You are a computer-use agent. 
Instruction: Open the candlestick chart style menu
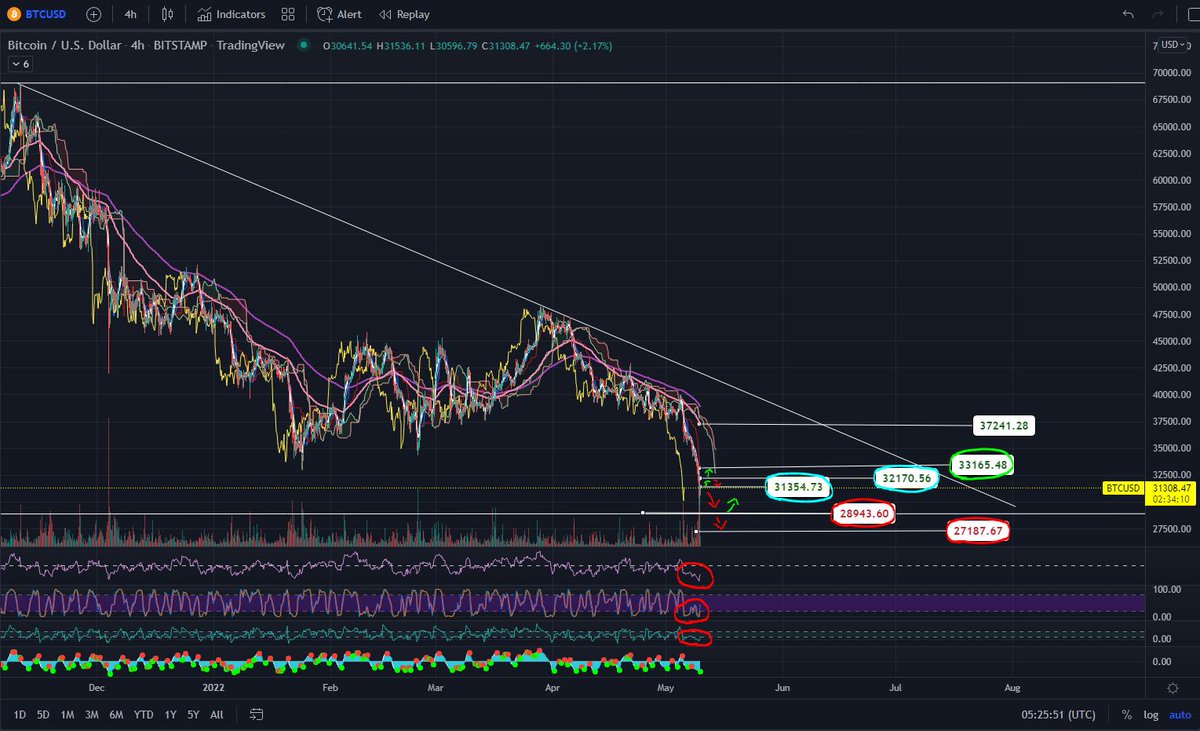tap(168, 14)
